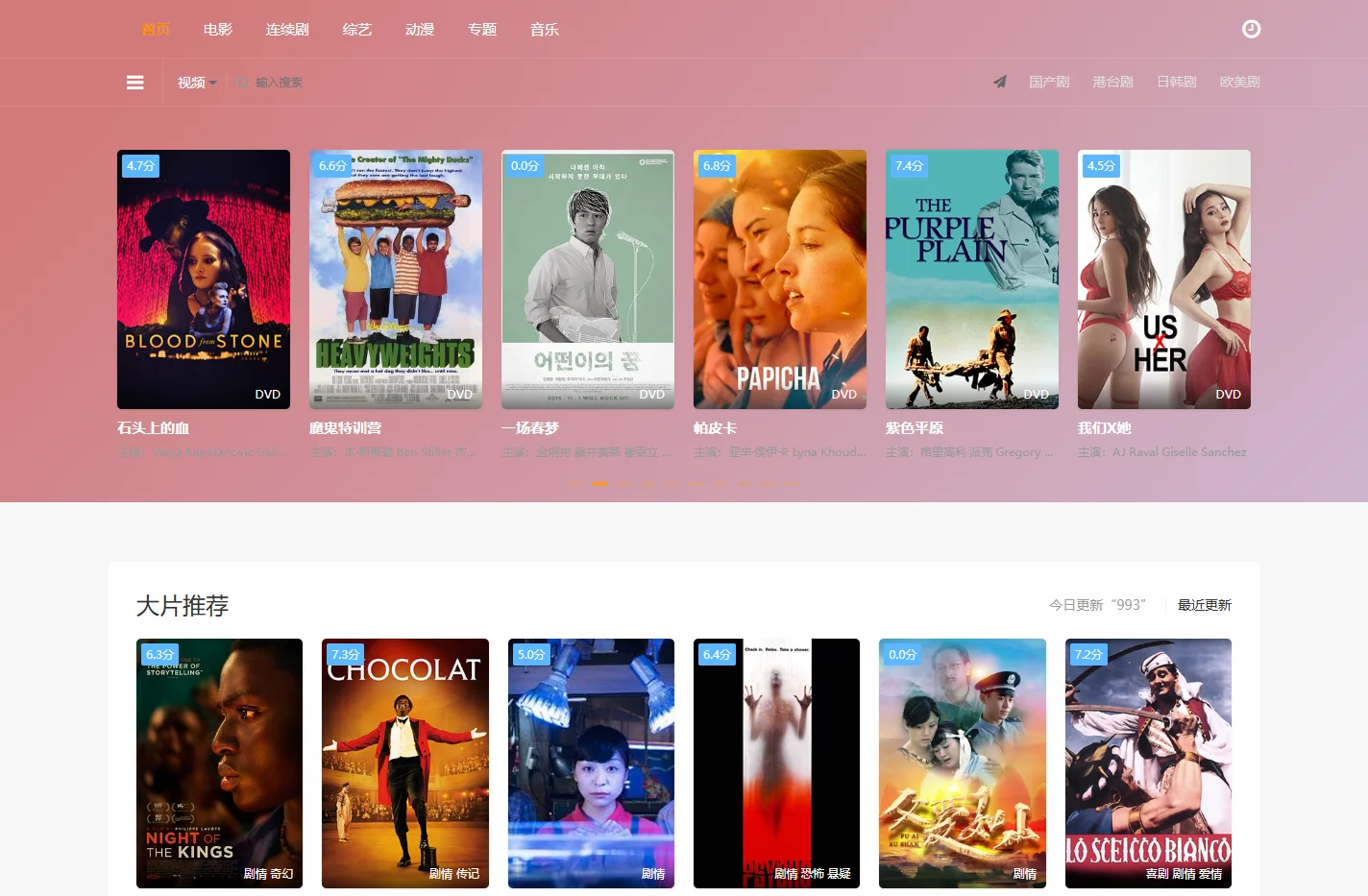Click the 6.3分 badge on Night of Kings
Viewport: 1368px width, 896px height.
[159, 655]
